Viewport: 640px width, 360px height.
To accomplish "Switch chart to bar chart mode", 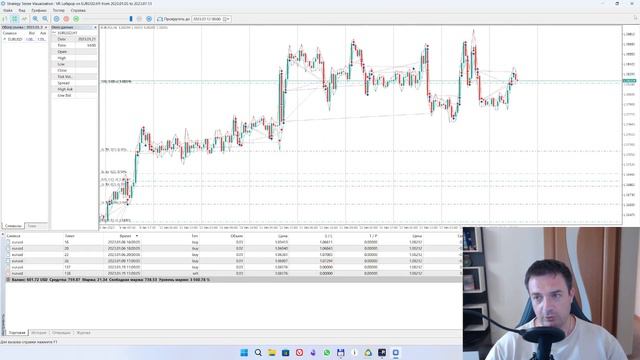I will click(x=5, y=19).
